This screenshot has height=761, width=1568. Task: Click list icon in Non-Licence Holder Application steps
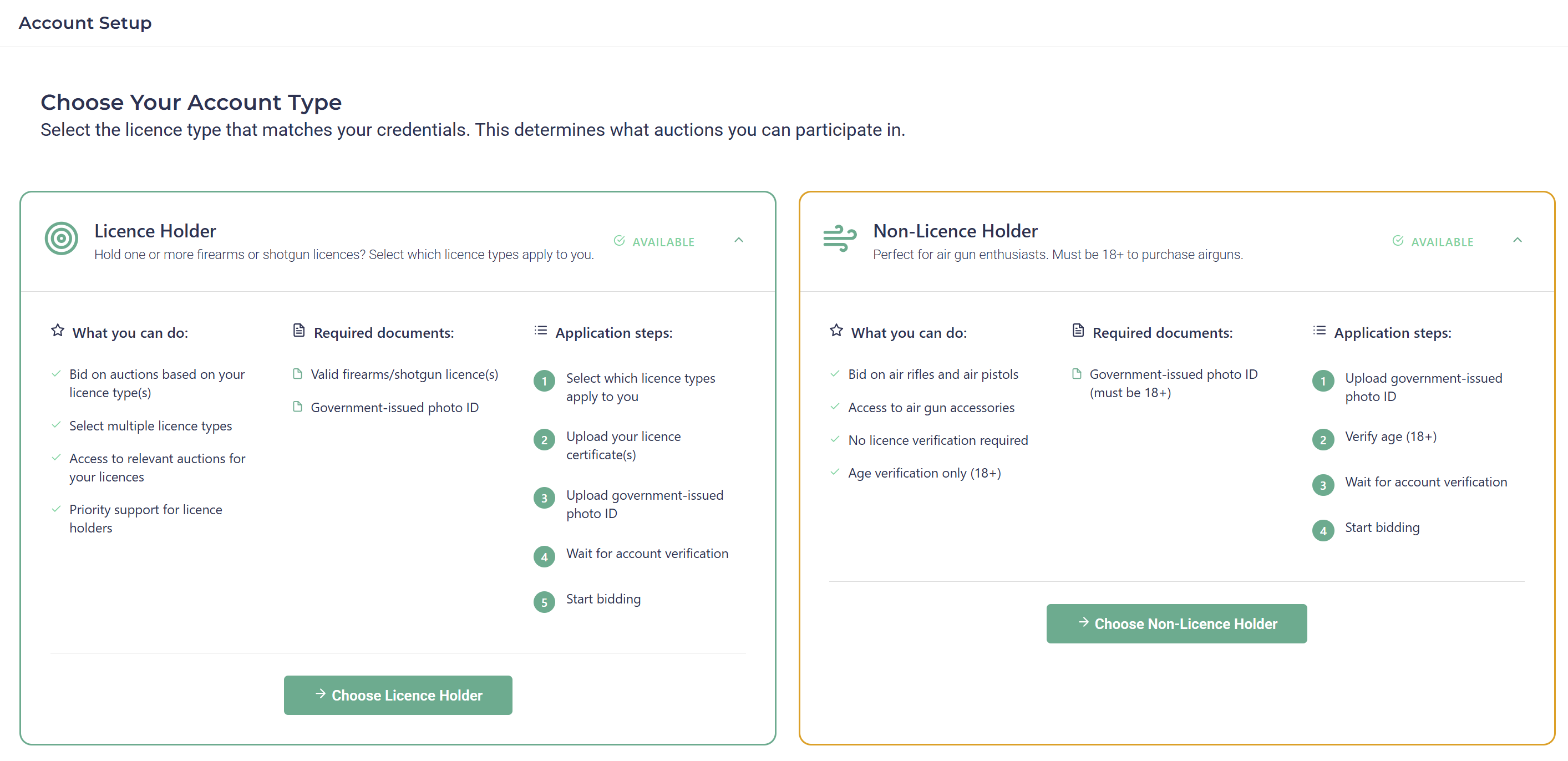pos(1319,331)
